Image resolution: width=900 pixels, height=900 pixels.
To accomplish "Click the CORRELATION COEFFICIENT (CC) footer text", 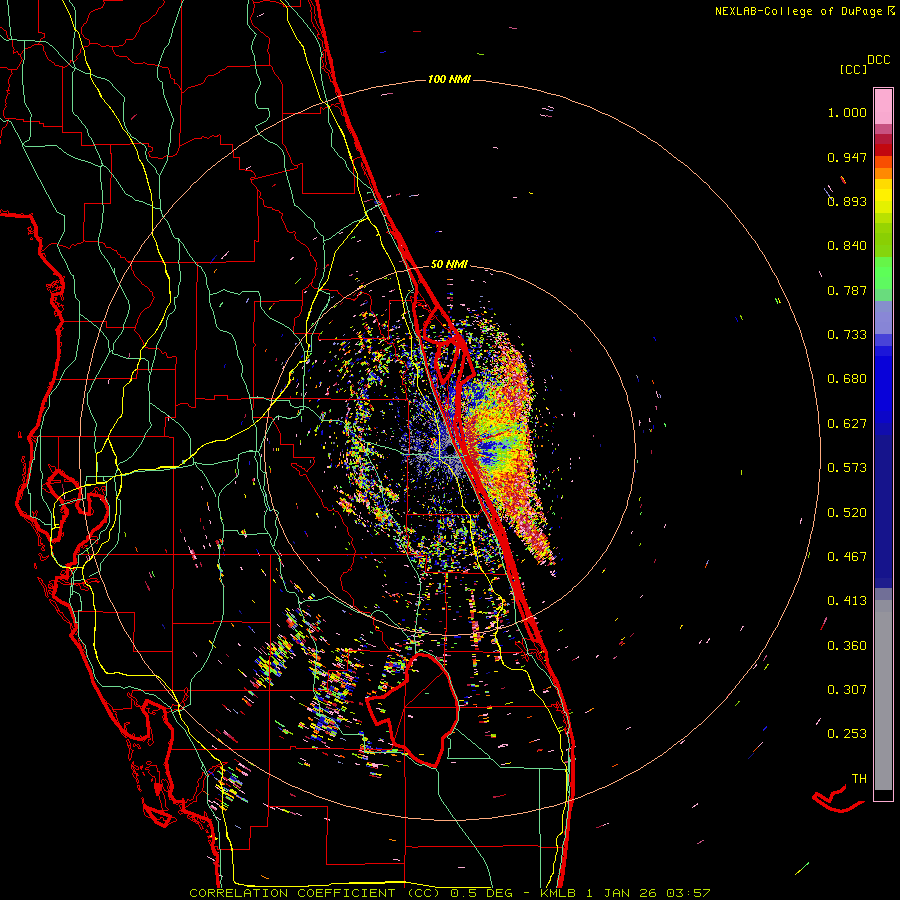I will (x=315, y=893).
